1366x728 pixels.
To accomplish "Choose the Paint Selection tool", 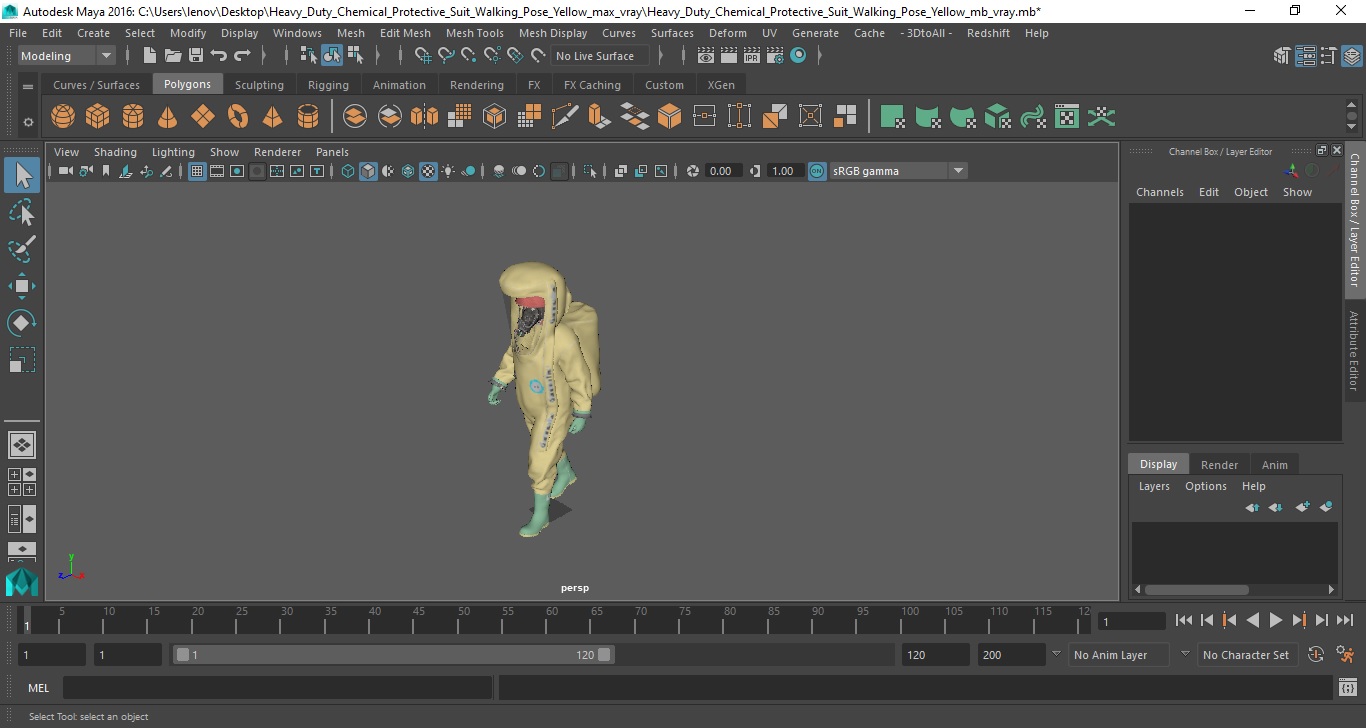I will tap(22, 249).
